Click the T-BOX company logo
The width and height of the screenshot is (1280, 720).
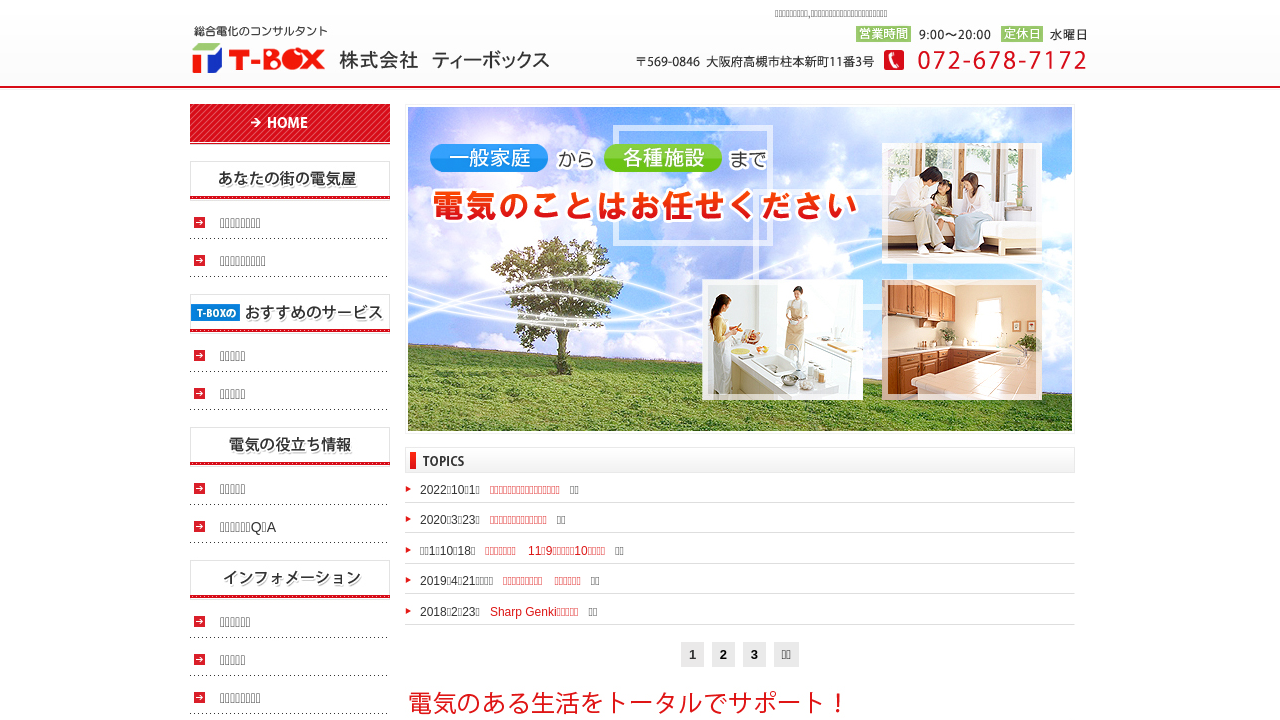click(370, 51)
